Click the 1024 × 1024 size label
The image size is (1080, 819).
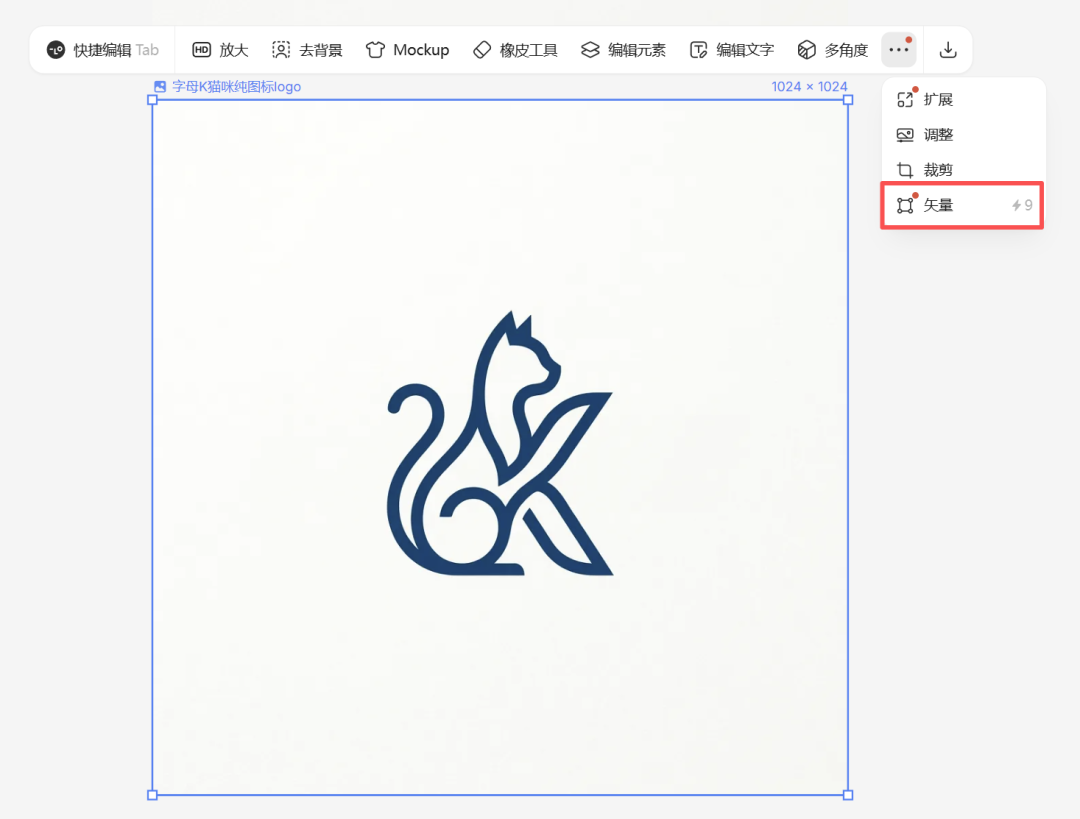[810, 87]
